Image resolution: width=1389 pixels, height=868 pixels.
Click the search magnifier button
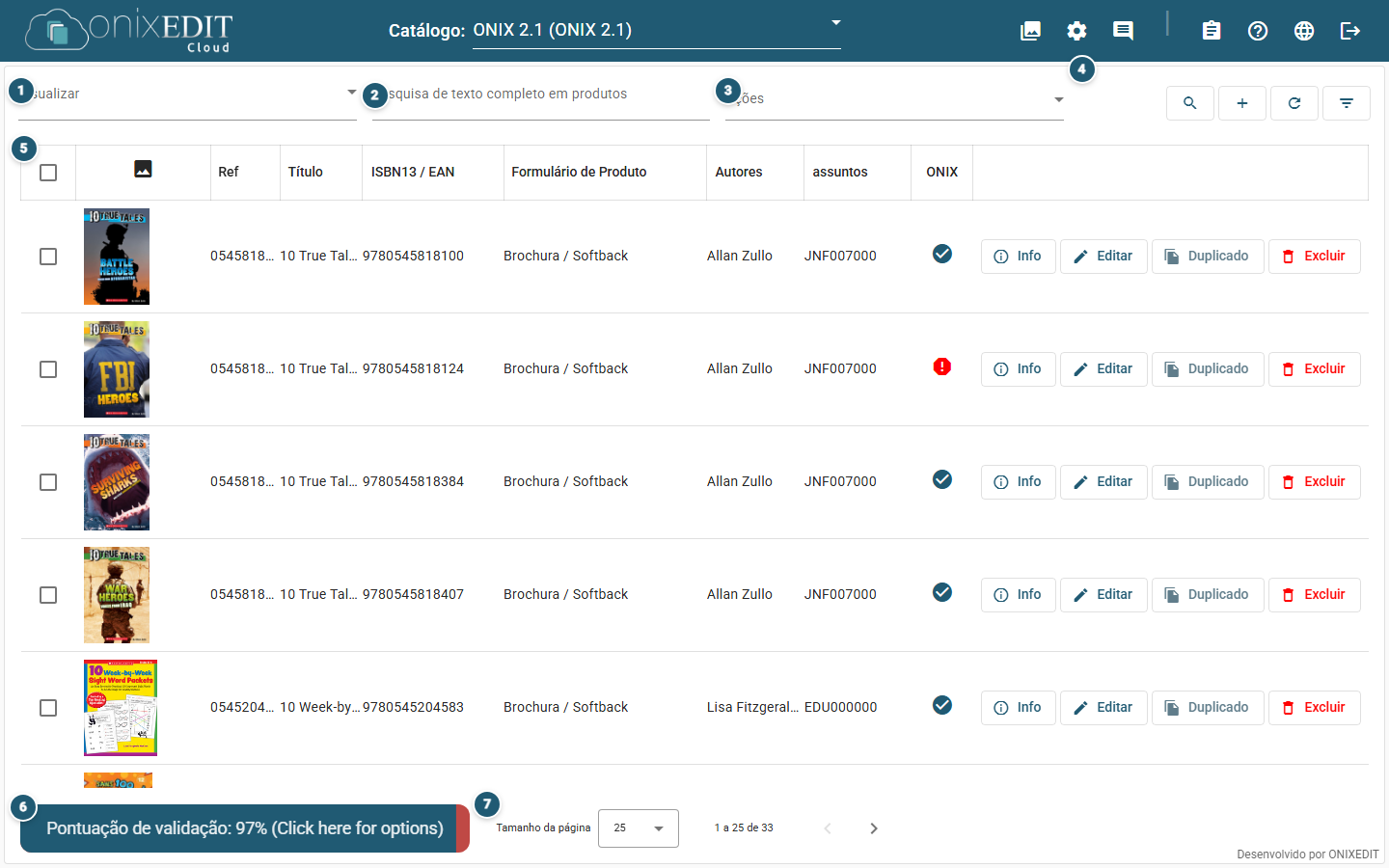[x=1190, y=103]
